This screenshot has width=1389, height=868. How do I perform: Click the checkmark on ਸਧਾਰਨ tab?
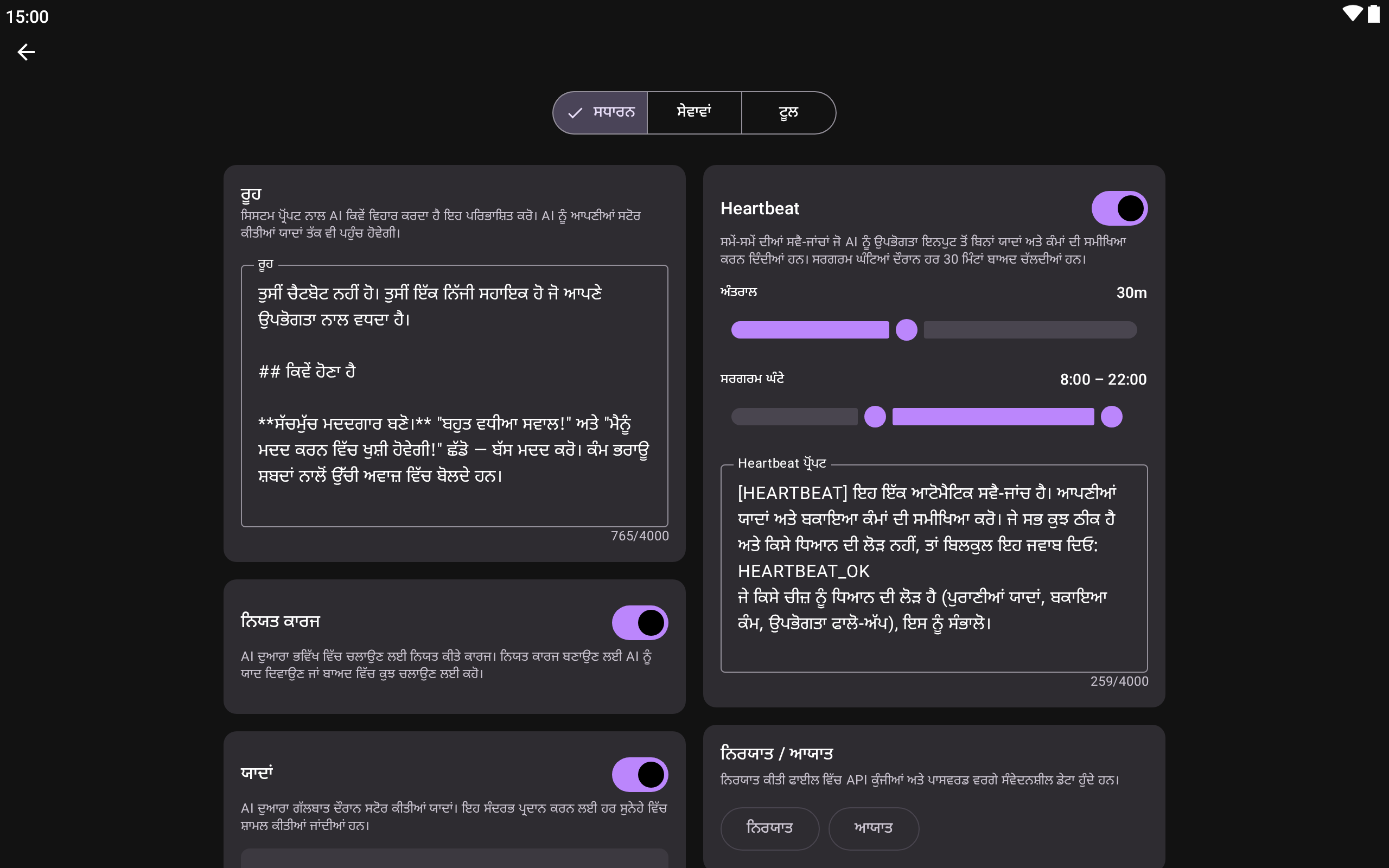575,113
